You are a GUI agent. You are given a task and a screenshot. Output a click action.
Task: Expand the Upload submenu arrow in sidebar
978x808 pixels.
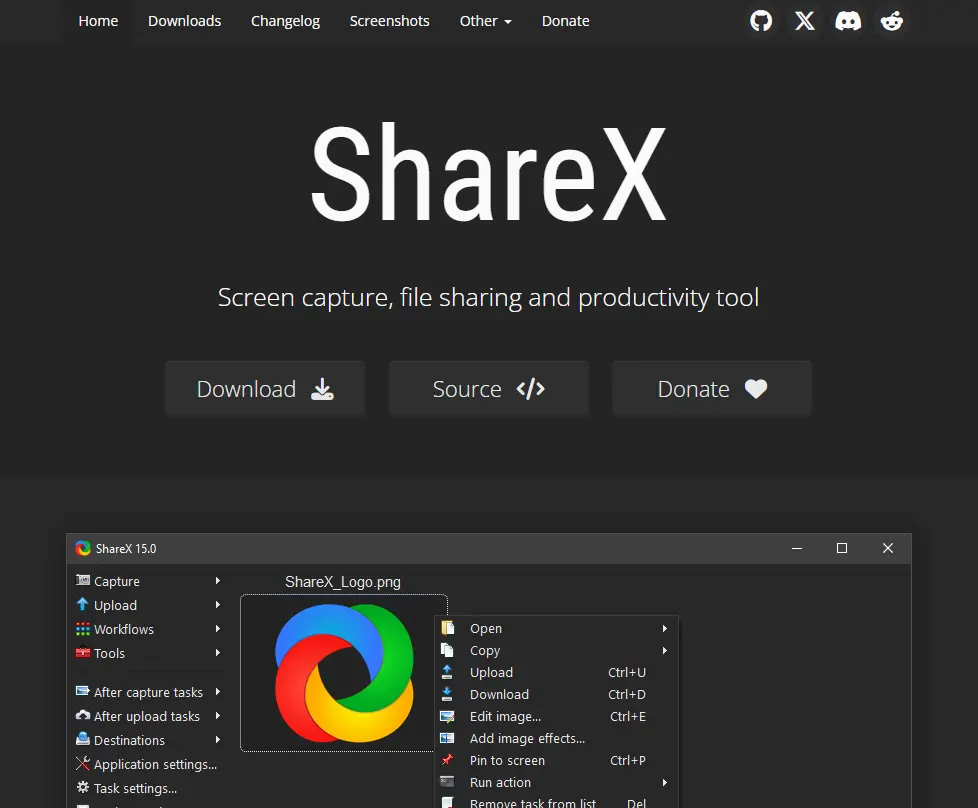(218, 605)
